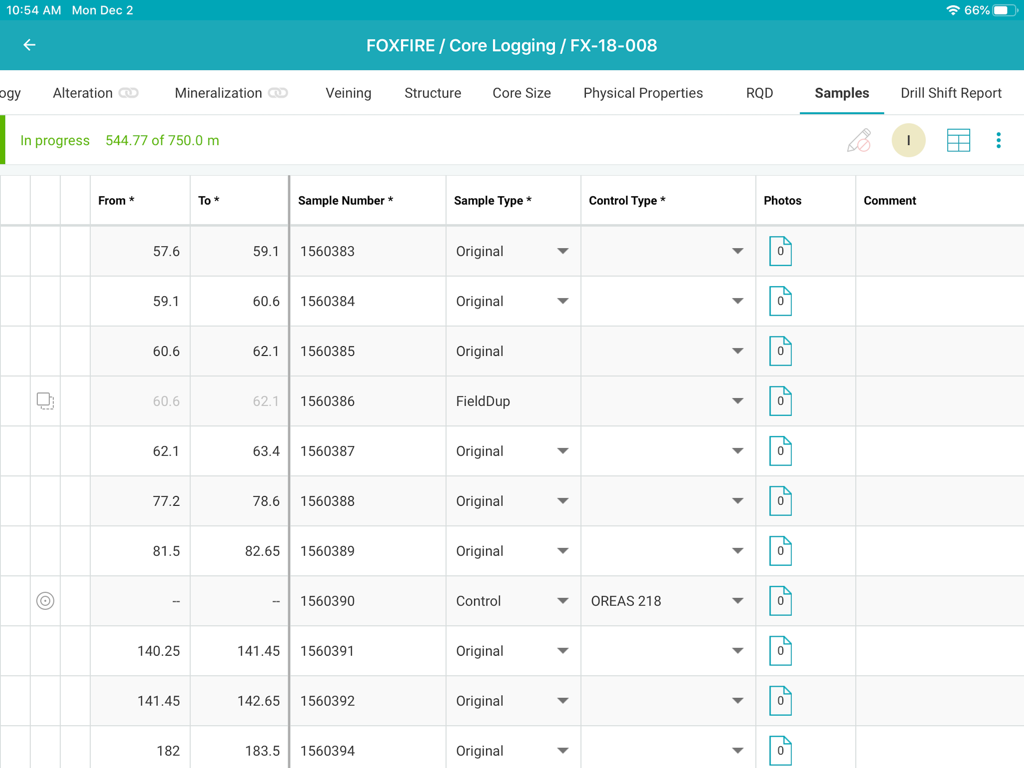The height and width of the screenshot is (768, 1024).
Task: Click the disabled edit pencil icon
Action: click(x=858, y=140)
